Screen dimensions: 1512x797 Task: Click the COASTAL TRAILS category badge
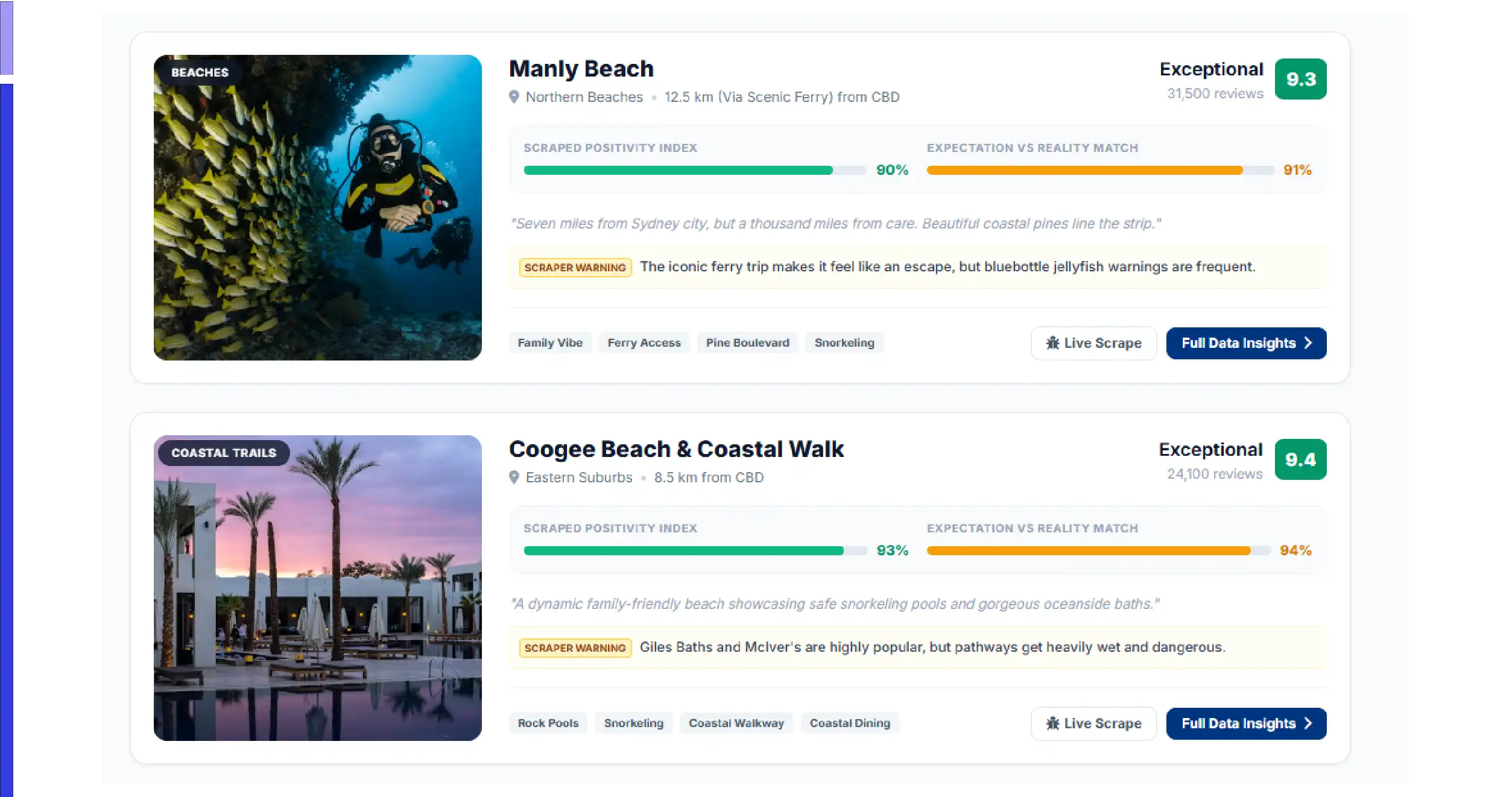coord(224,453)
